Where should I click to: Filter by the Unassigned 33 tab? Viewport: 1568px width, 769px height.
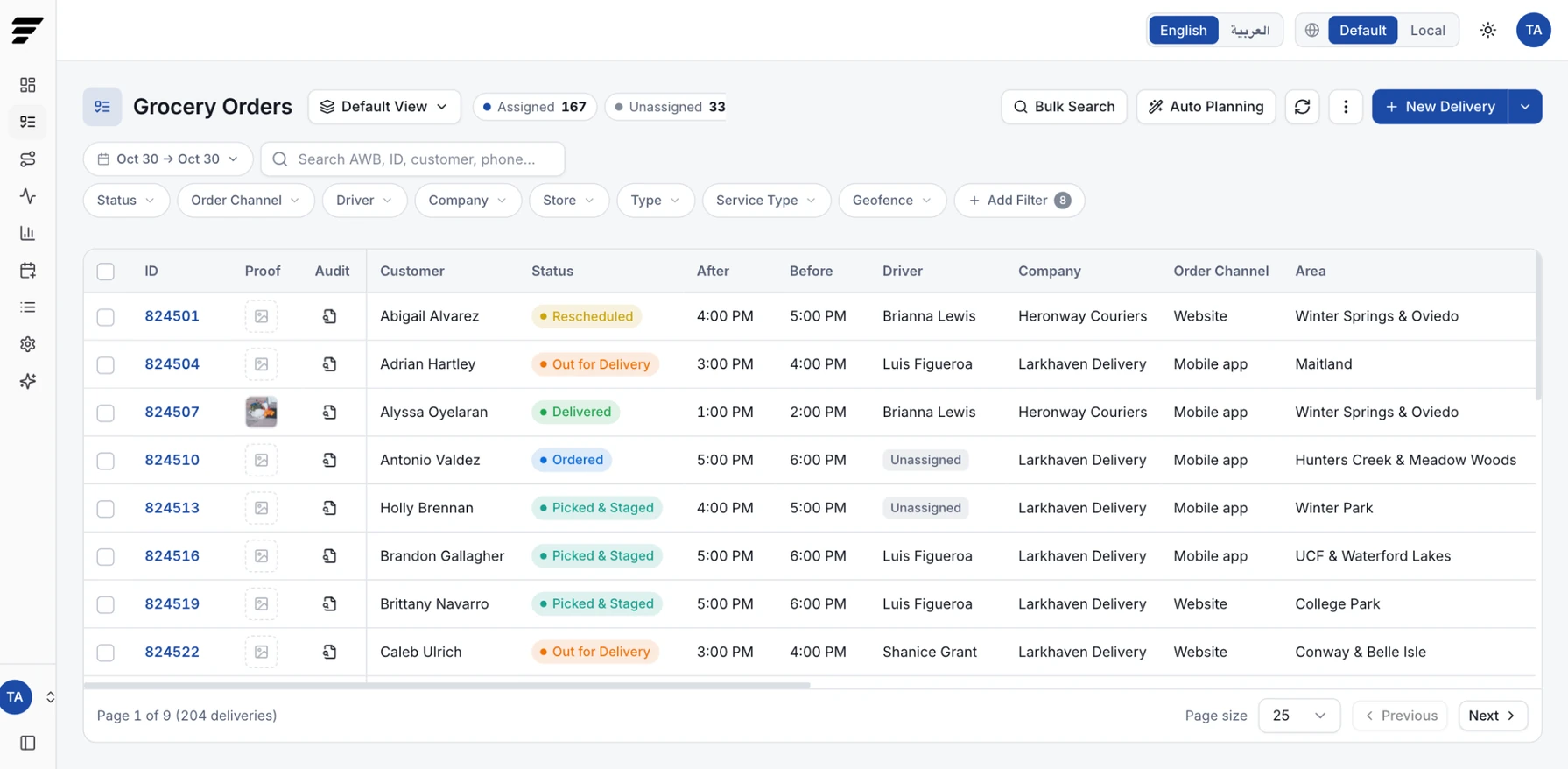[667, 107]
